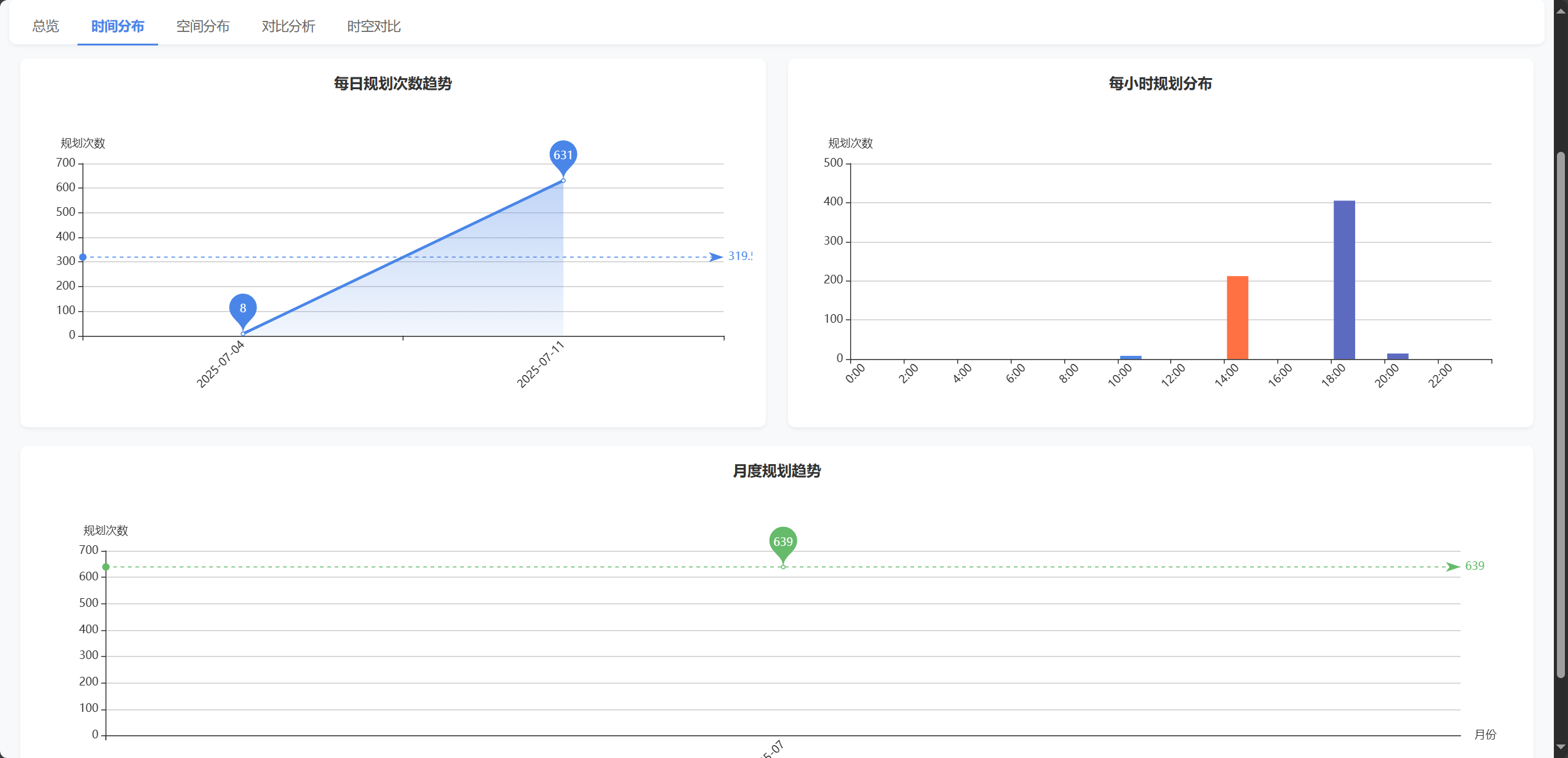The width and height of the screenshot is (1568, 758).
Task: Open the 对比分析 tab
Action: [x=288, y=26]
